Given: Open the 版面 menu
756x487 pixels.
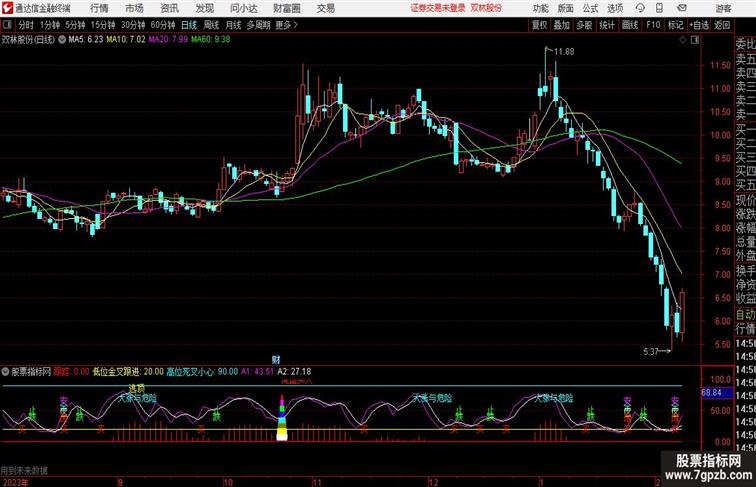Looking at the screenshot, I should pyautogui.click(x=566, y=8).
